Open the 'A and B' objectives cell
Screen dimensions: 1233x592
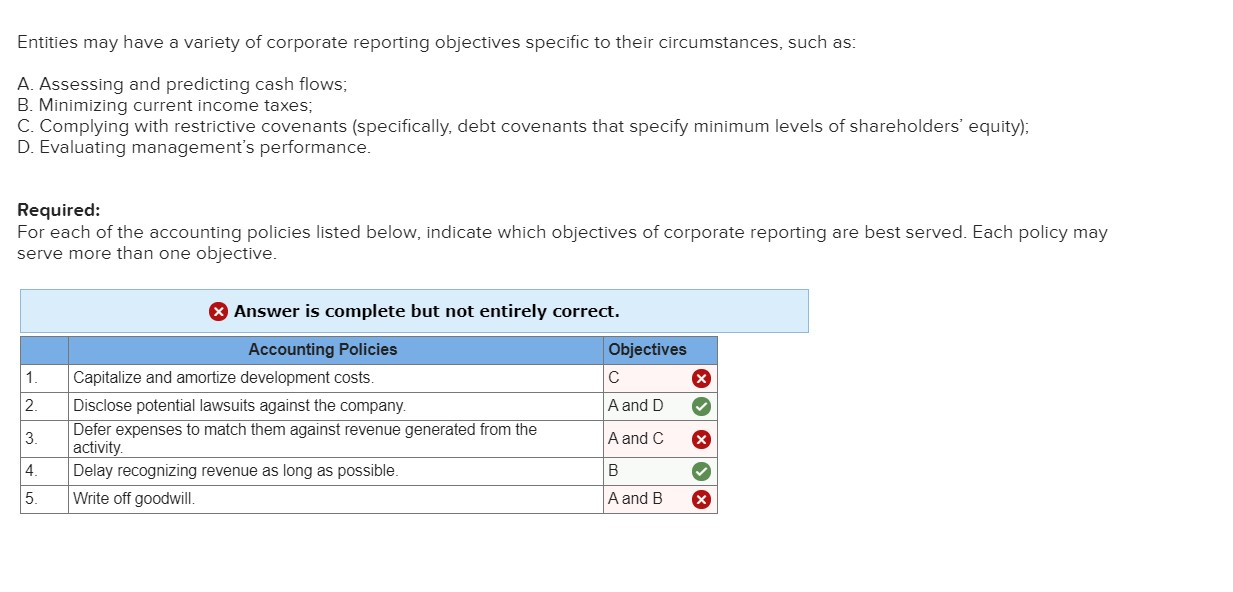point(660,499)
